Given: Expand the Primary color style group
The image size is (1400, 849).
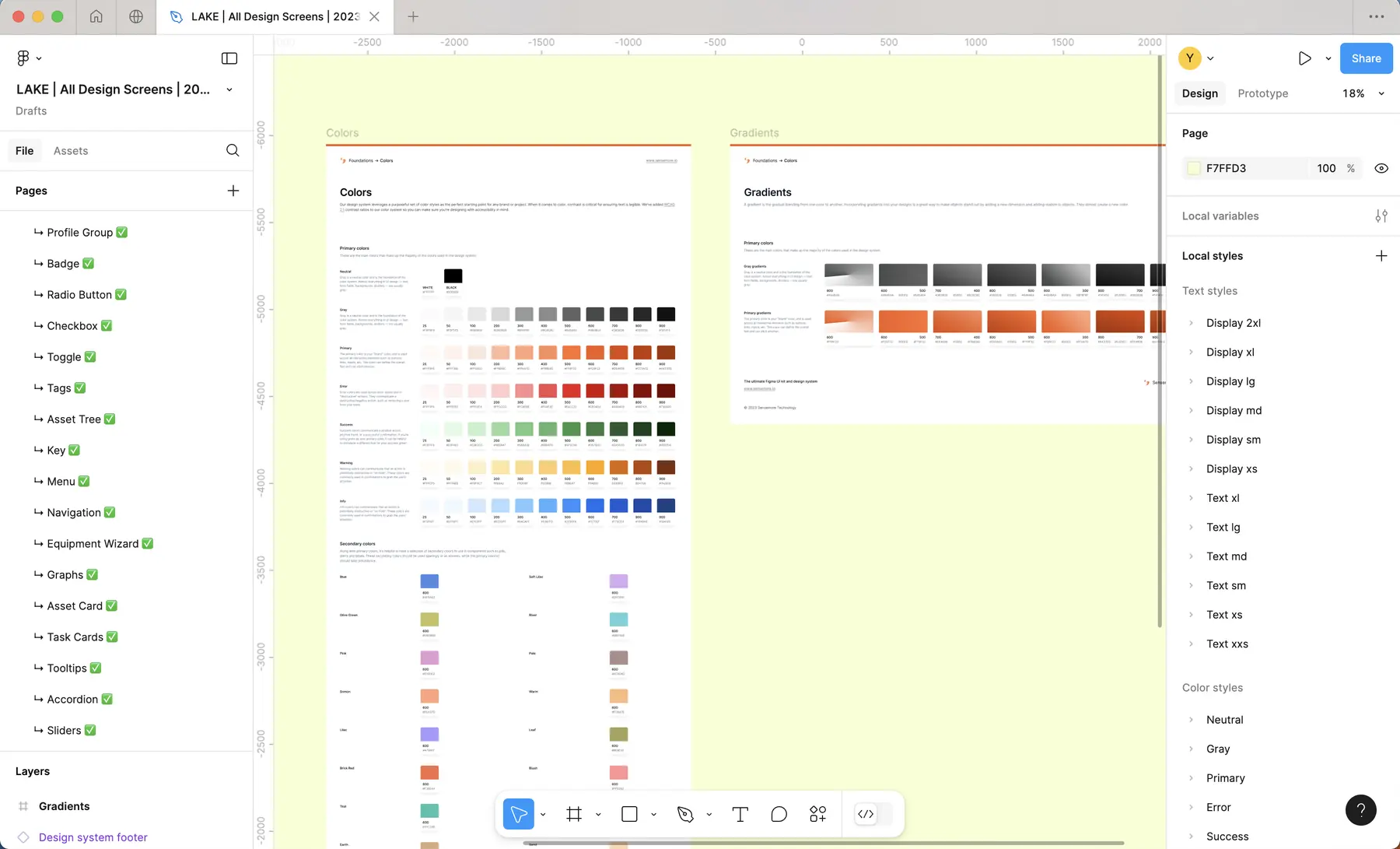Looking at the screenshot, I should (1191, 778).
